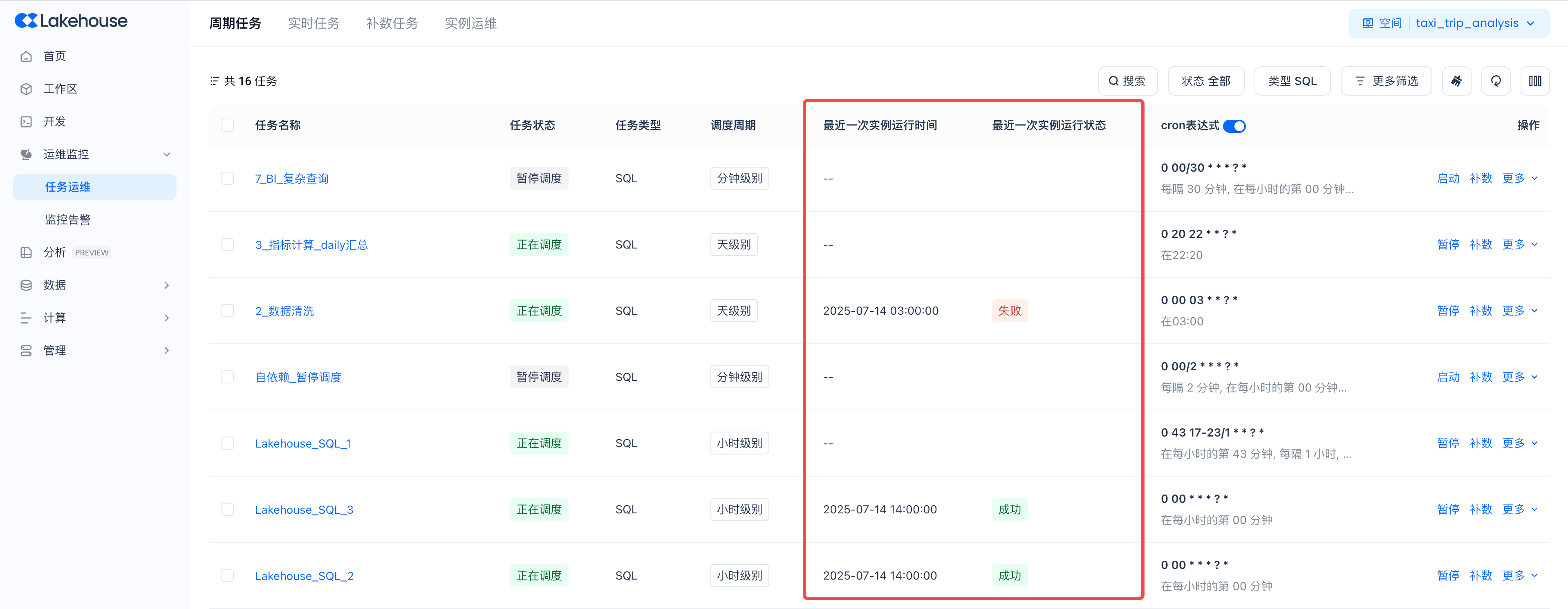Screen dimensions: 1568x609
Task: Click the Lakehouse logo
Action: coord(71,21)
